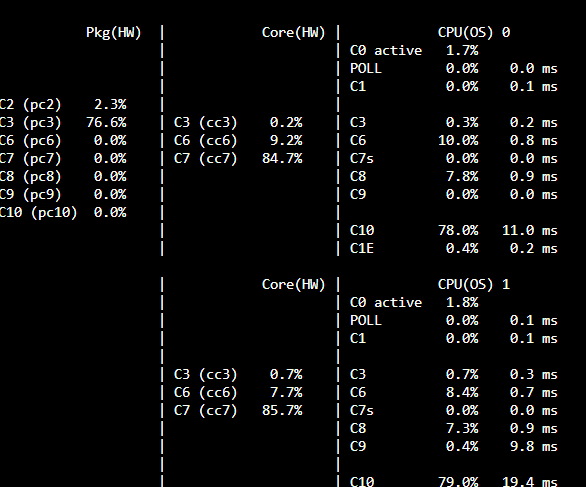Viewport: 586px width, 487px height.
Task: Click the 0.3 ms C3 duration
Action: 534,375
